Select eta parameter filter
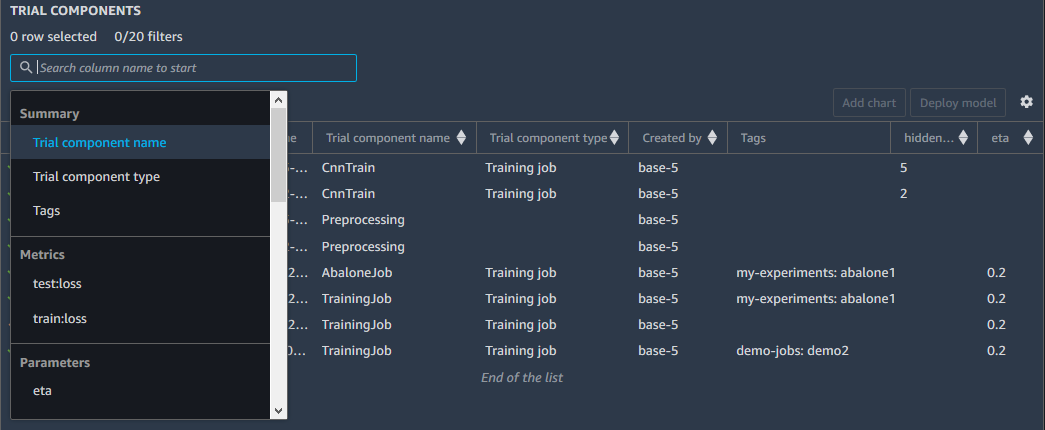Image resolution: width=1045 pixels, height=430 pixels. (42, 391)
